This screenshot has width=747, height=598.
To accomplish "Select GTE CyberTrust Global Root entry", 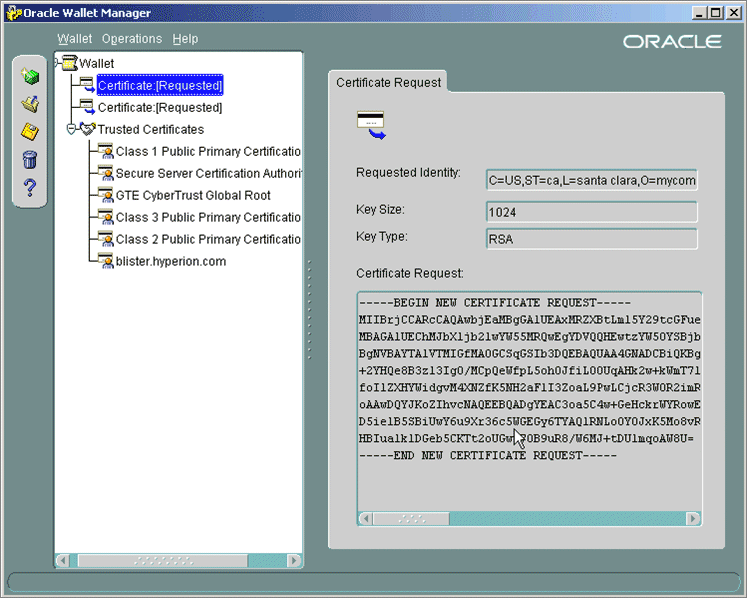I will [193, 195].
